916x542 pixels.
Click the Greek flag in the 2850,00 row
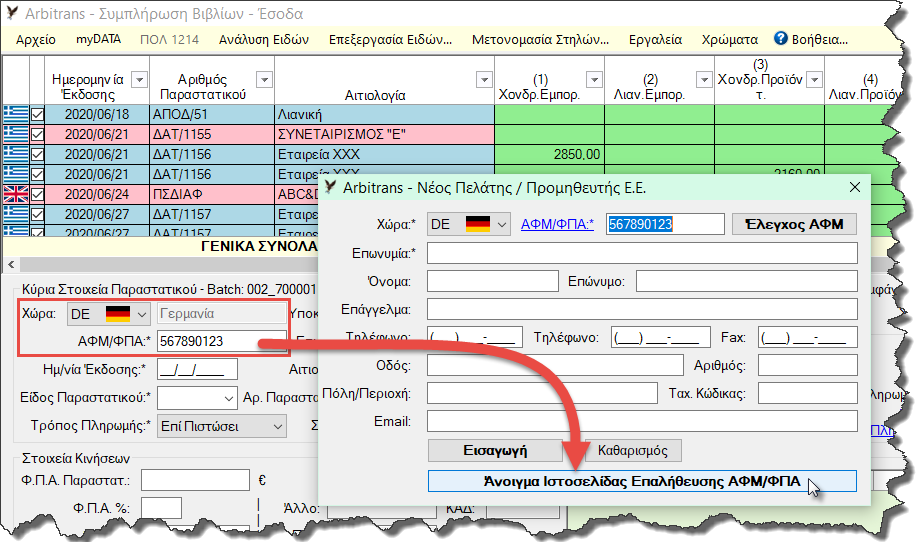[x=16, y=154]
